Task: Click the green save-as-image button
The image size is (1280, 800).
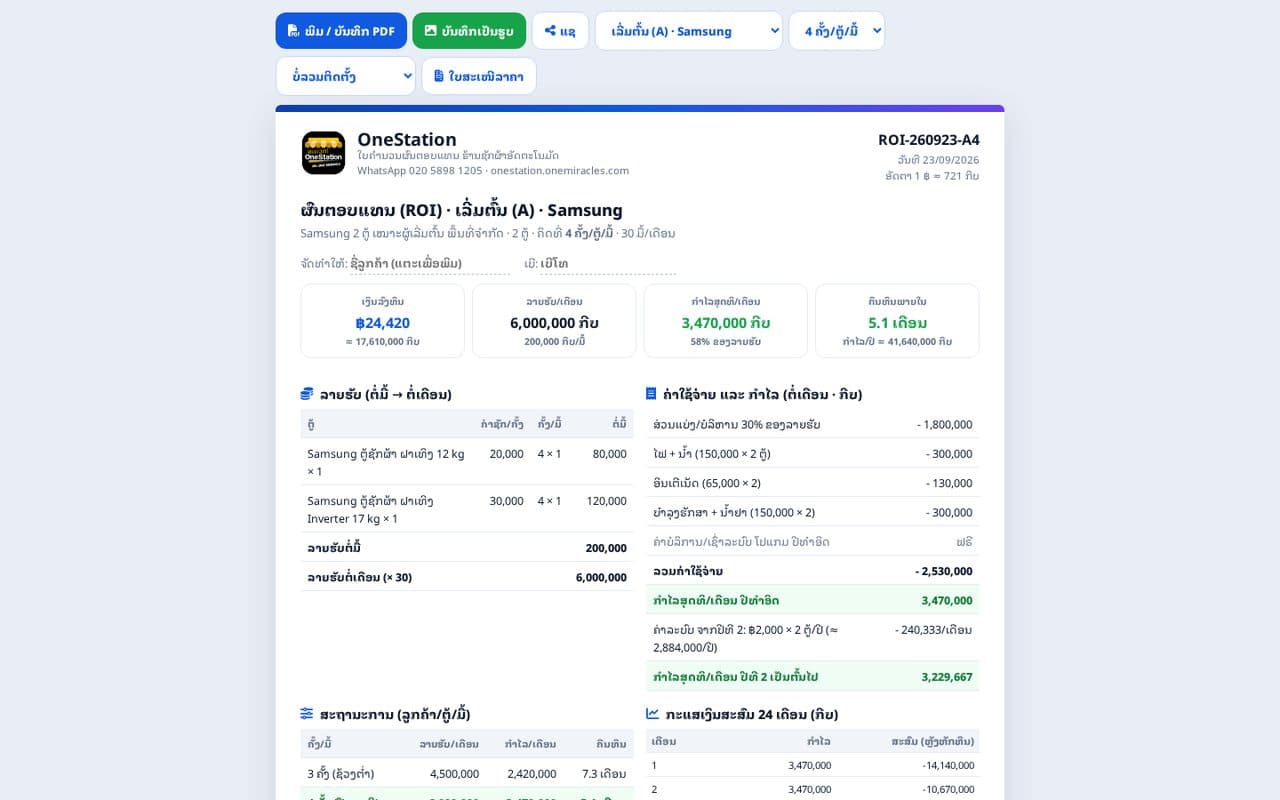Action: [469, 31]
